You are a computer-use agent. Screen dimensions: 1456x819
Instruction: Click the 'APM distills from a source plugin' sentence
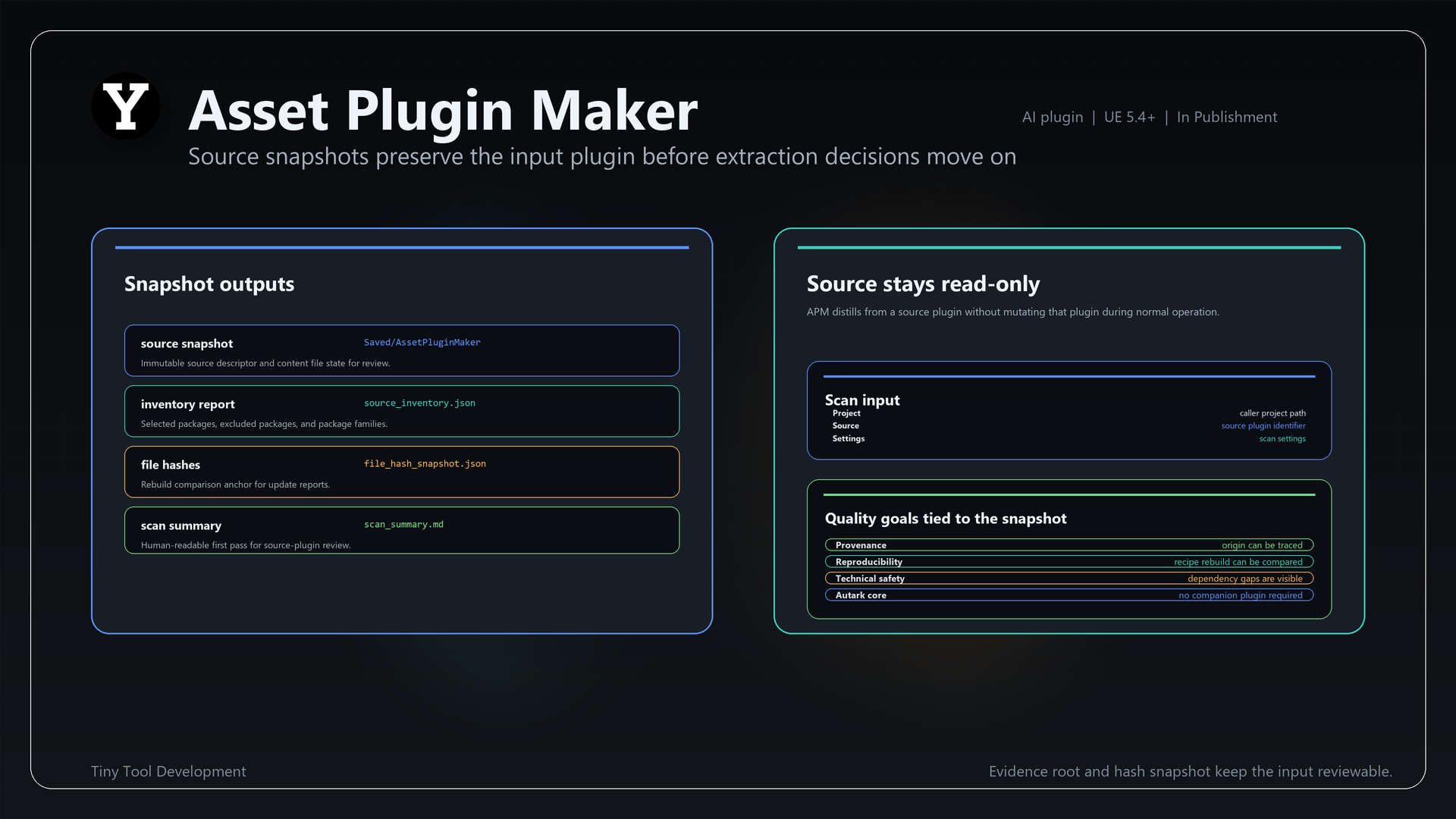1013,312
